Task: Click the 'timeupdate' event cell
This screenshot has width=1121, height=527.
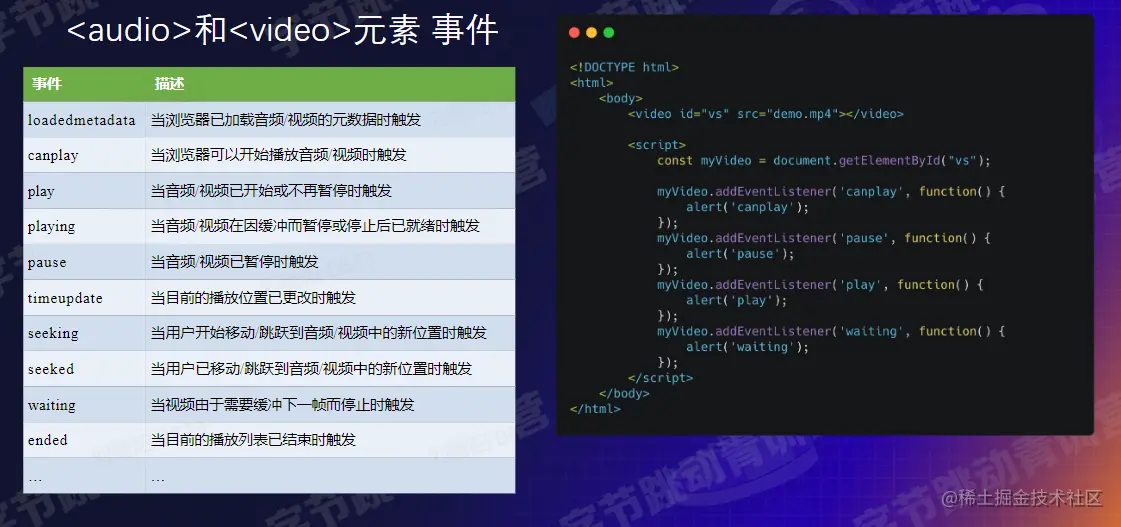Action: point(84,297)
